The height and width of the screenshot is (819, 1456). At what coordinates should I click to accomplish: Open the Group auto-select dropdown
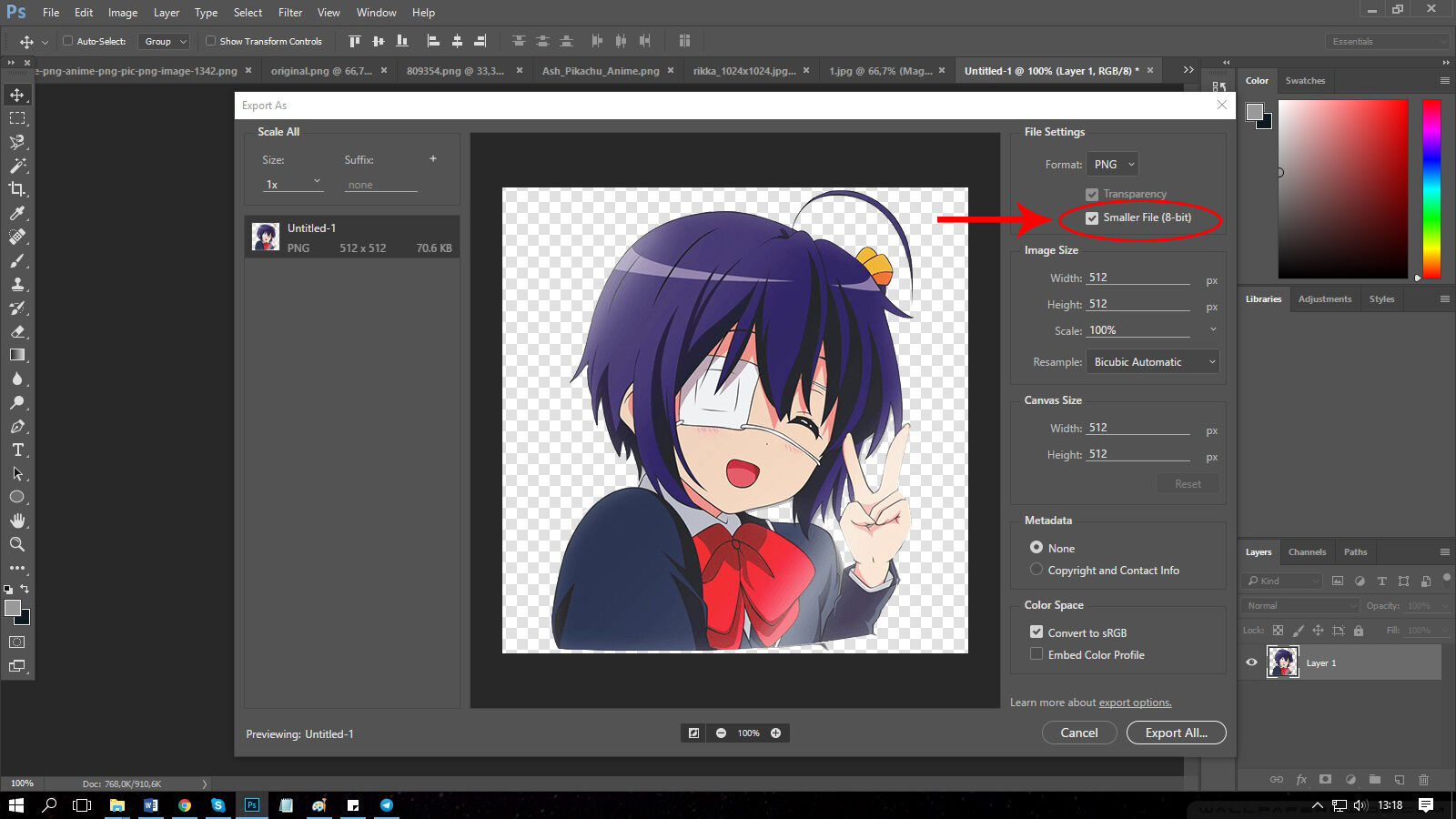pos(164,41)
